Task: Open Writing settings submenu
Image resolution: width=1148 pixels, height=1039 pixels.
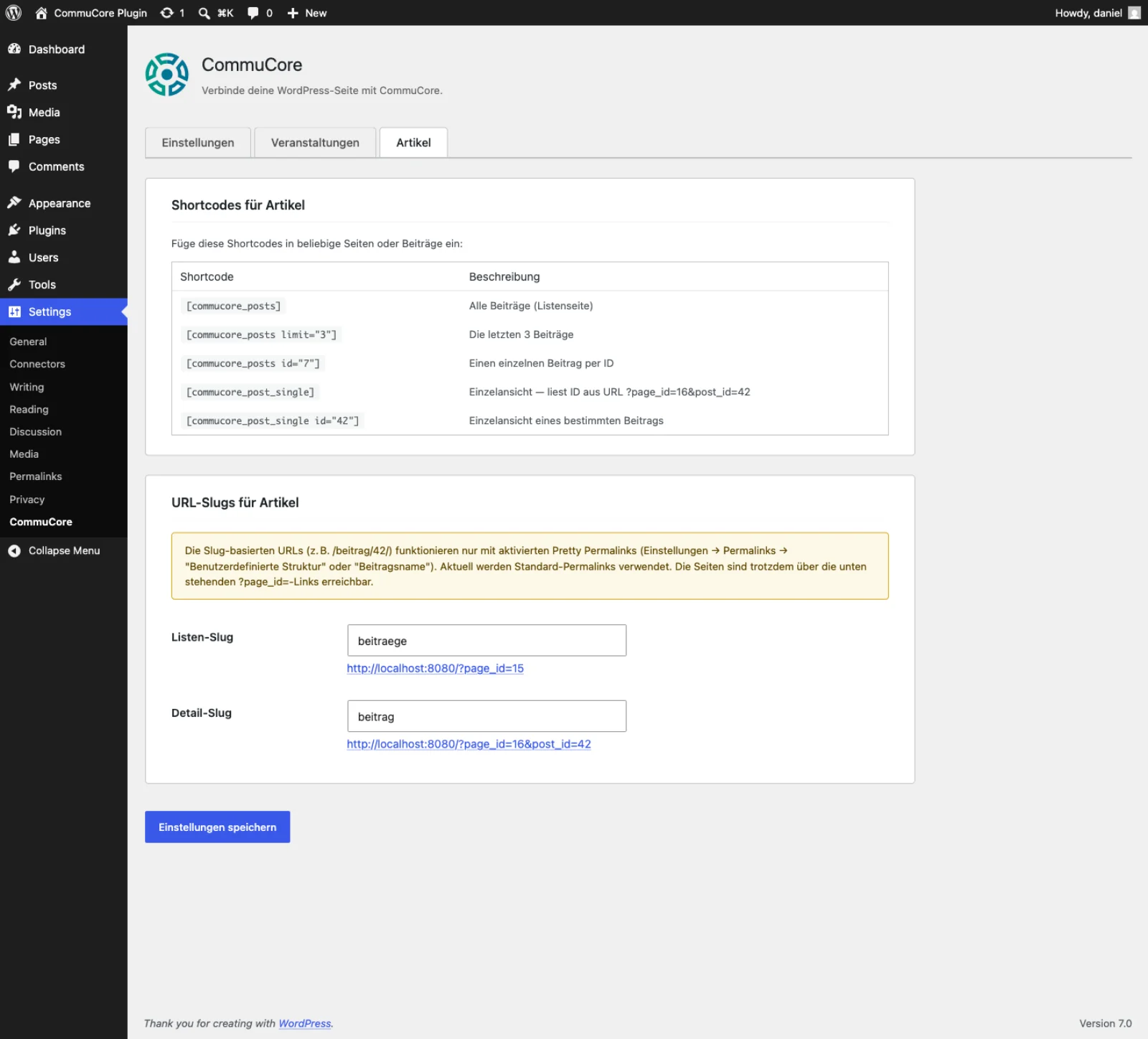Action: (x=27, y=387)
